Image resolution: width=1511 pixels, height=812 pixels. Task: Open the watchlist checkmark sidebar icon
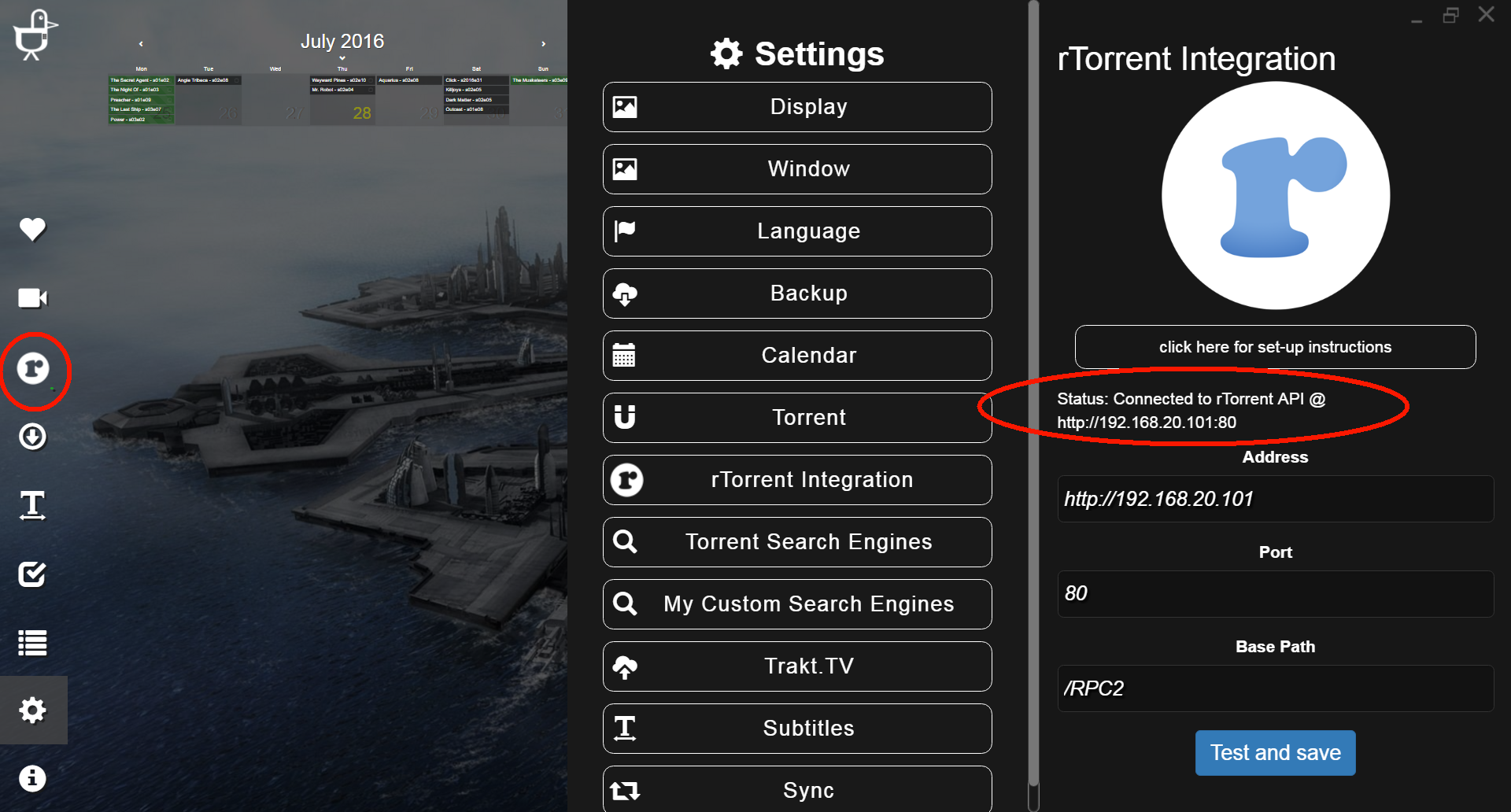[x=32, y=574]
